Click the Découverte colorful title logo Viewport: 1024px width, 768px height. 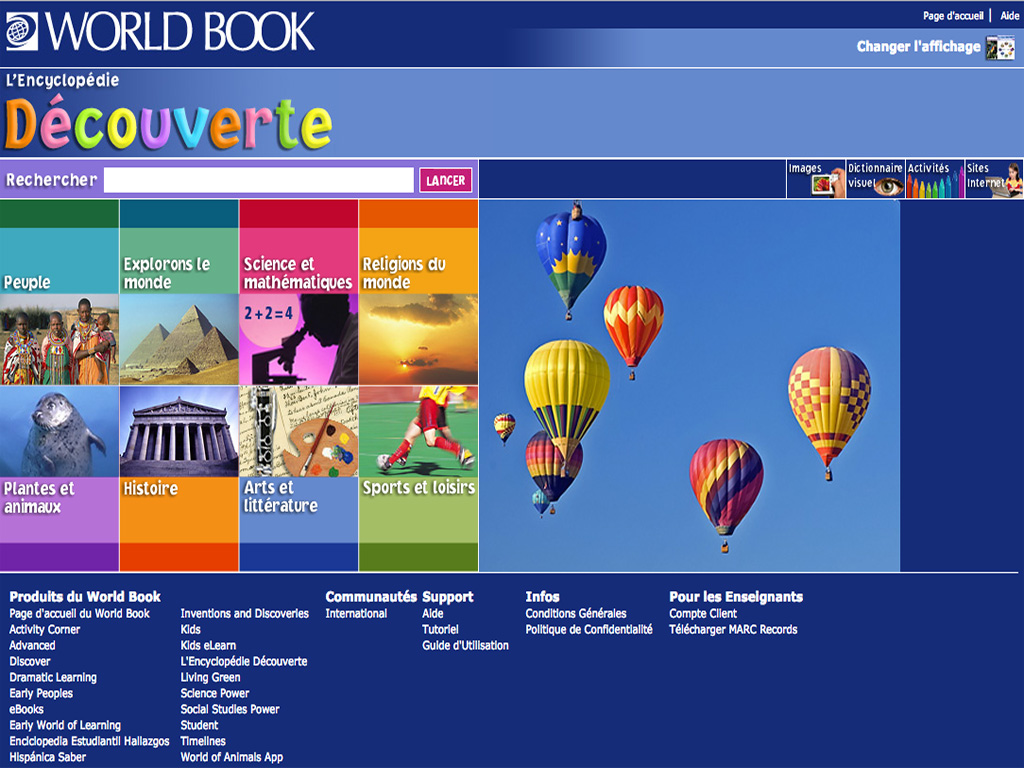coord(168,123)
